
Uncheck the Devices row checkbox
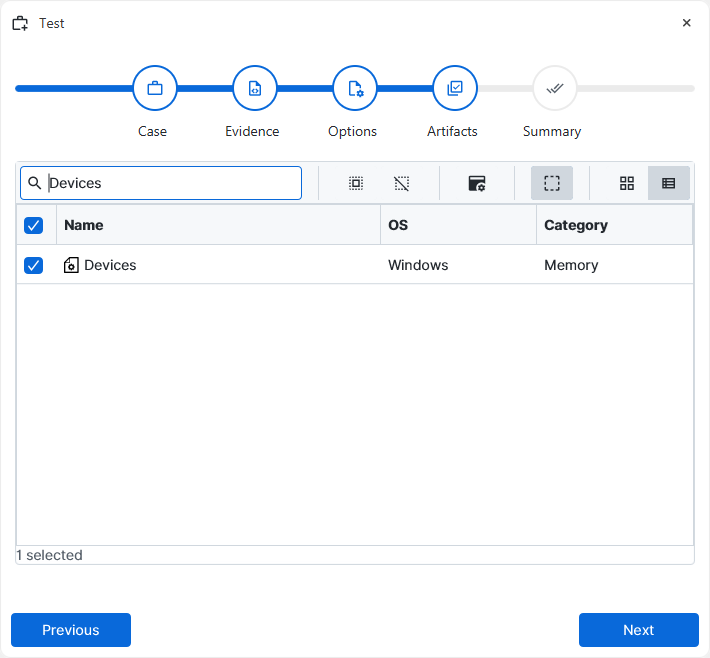(34, 265)
